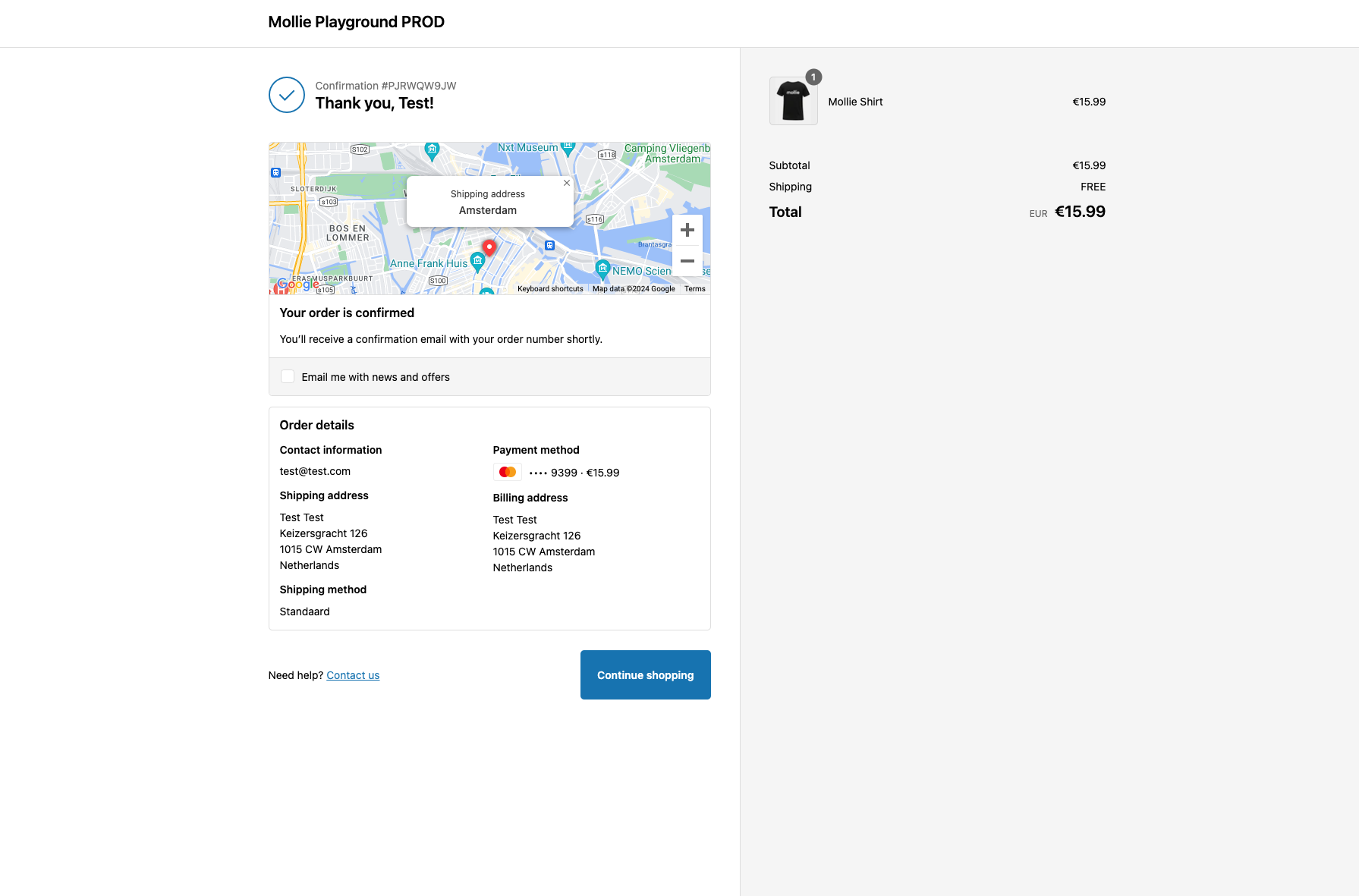Image resolution: width=1359 pixels, height=896 pixels.
Task: Click the Nxt Museum map marker
Action: (x=568, y=148)
